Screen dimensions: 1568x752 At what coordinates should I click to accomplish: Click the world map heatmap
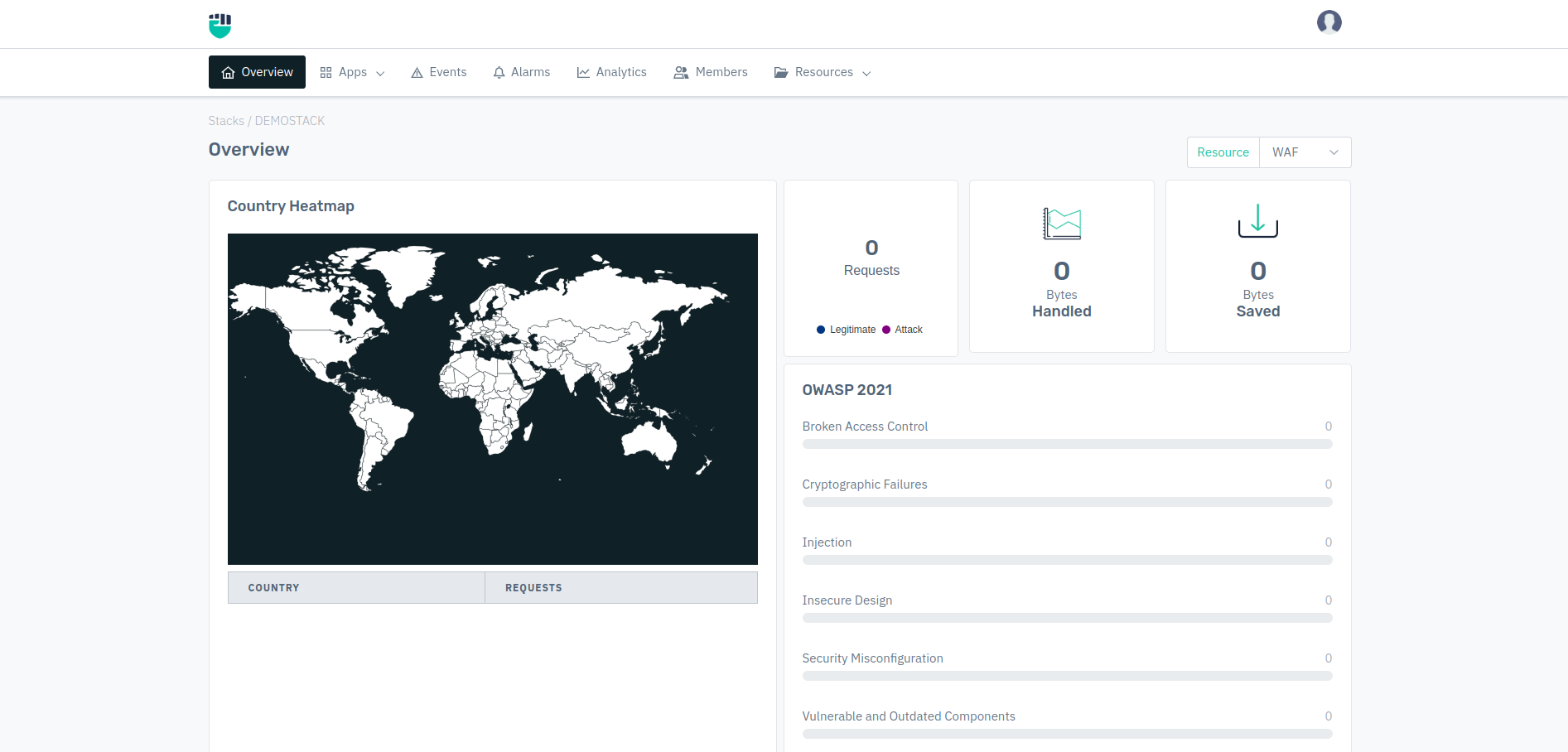[x=492, y=398]
